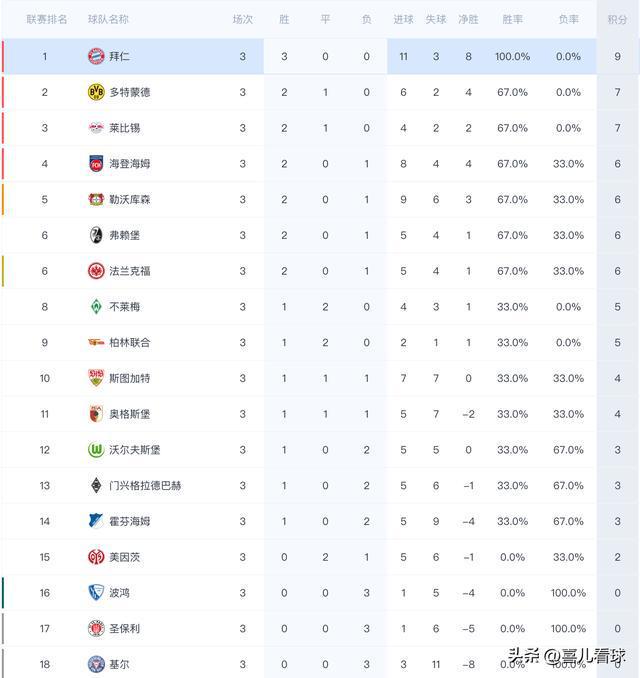The width and height of the screenshot is (640, 678).
Task: Select the Wolfsburg green W logo
Action: [x=96, y=450]
